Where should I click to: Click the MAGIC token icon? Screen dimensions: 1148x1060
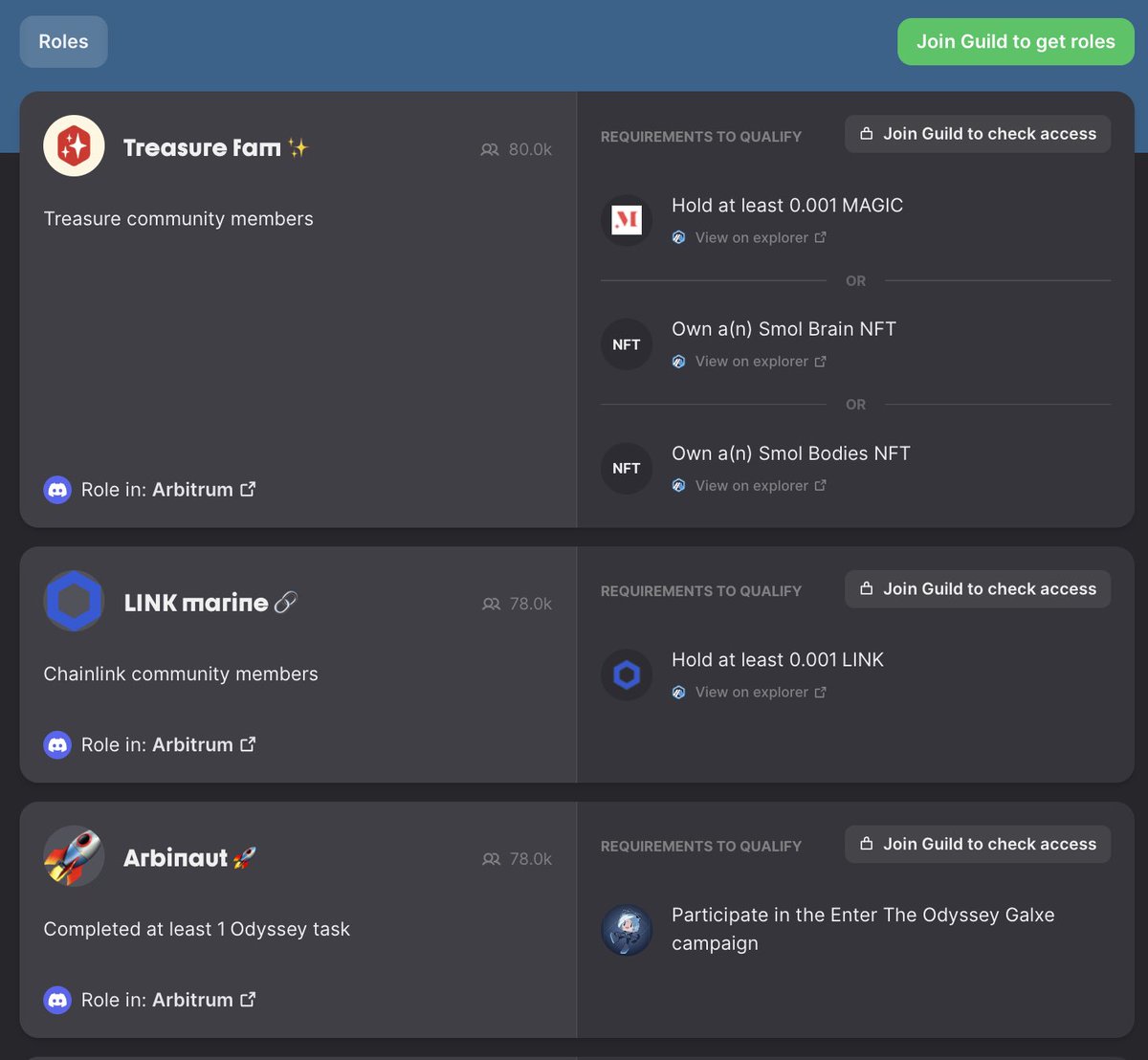627,220
